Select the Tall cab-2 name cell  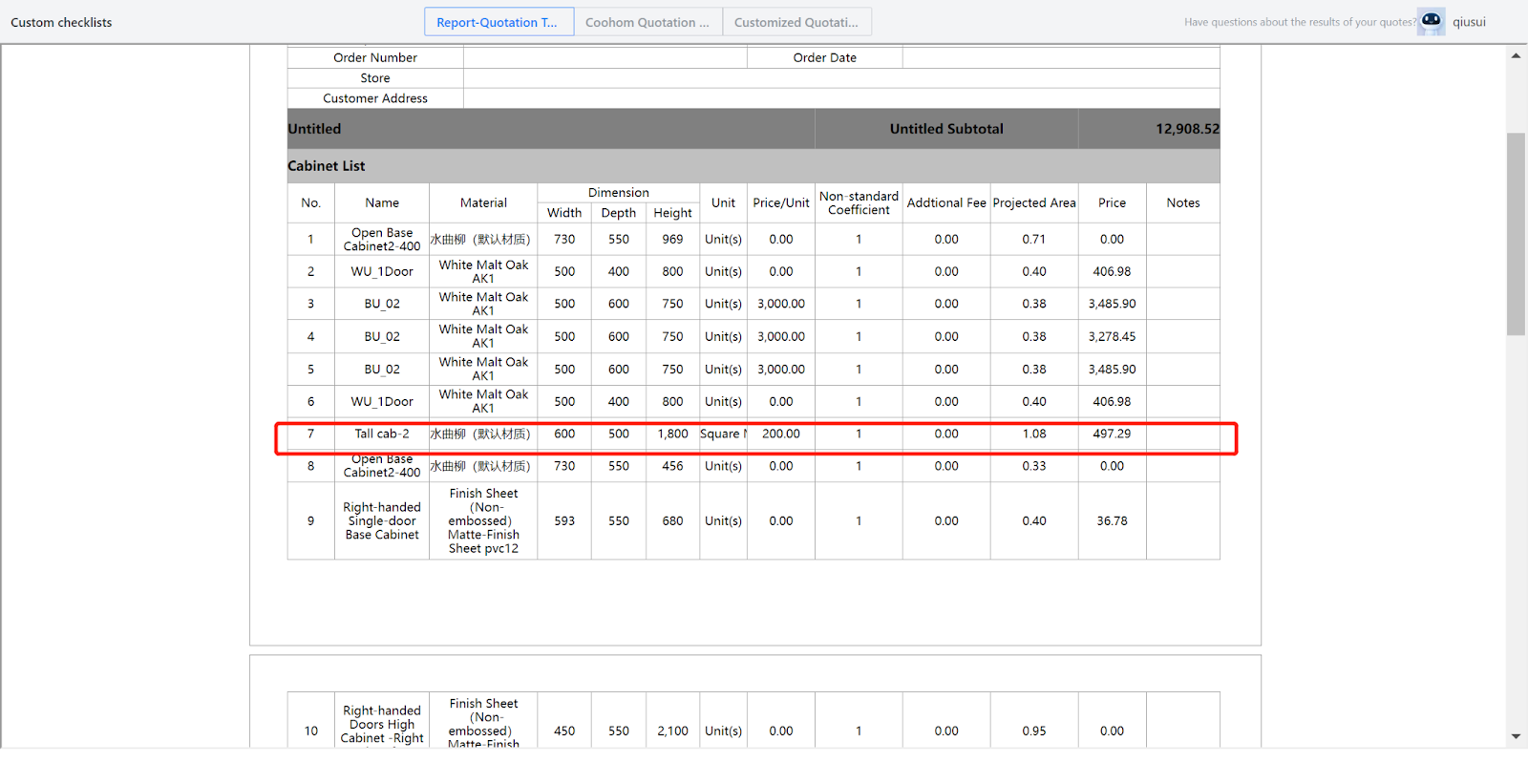pos(382,434)
